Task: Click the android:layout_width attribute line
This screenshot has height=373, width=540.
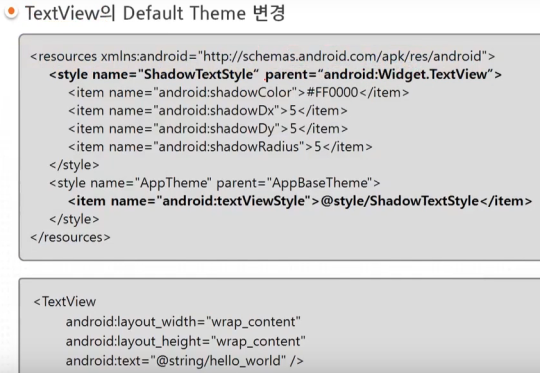Action: pos(183,322)
